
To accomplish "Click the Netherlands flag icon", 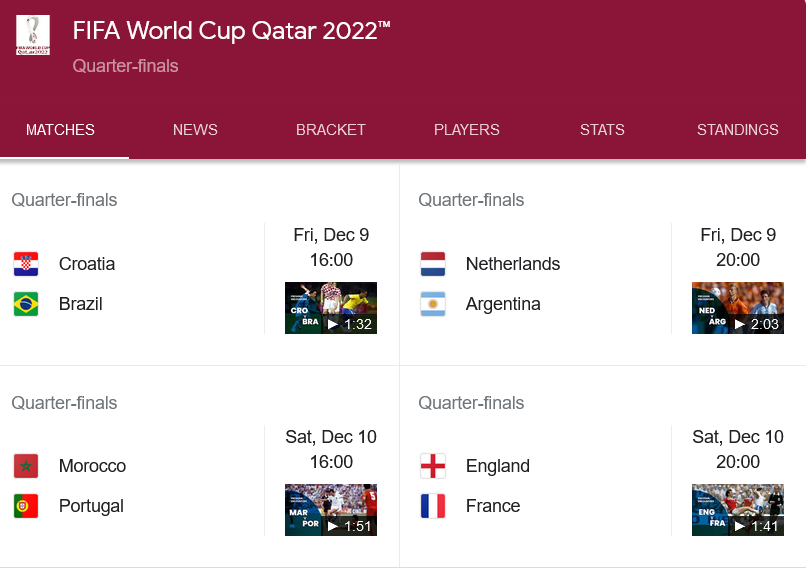I will coord(433,264).
